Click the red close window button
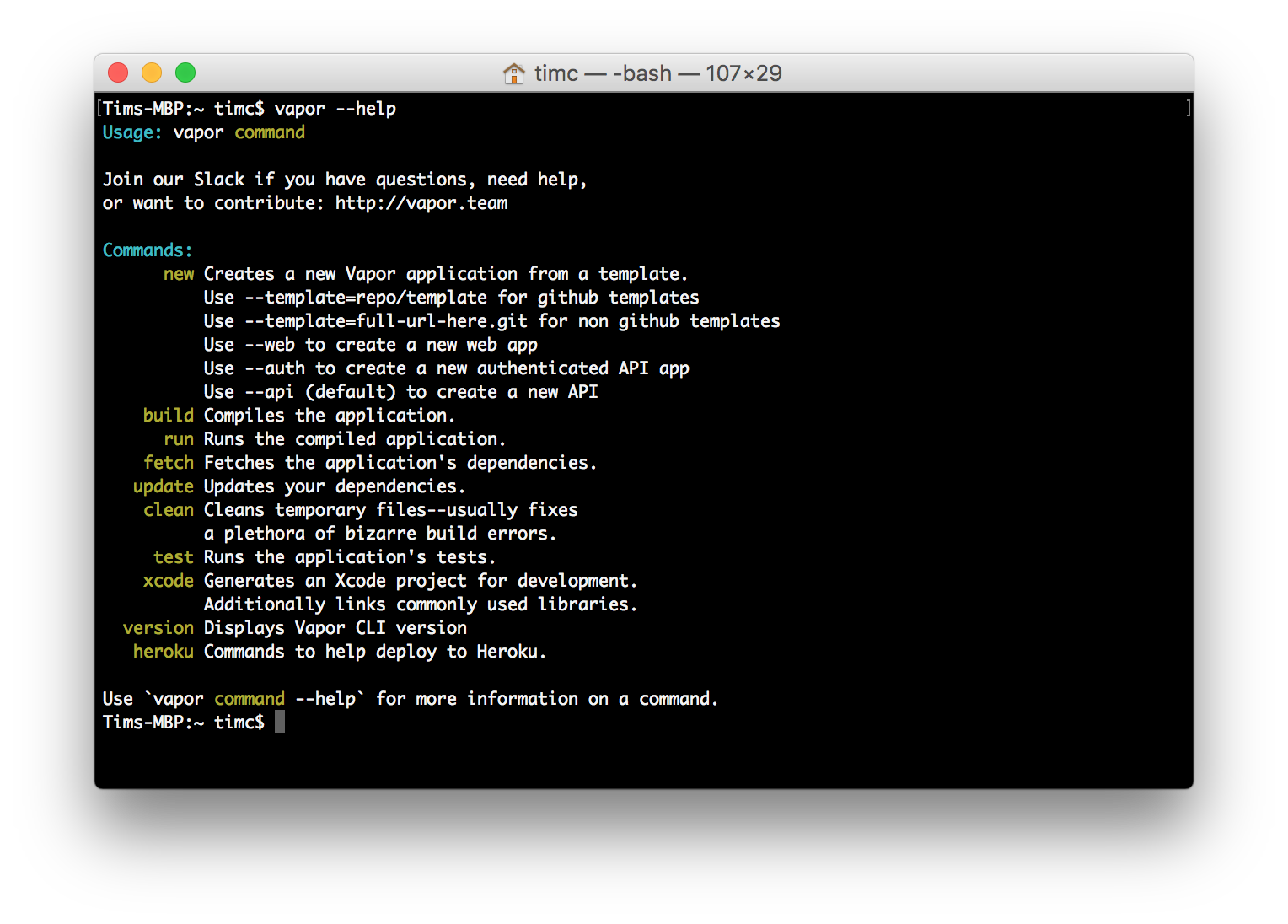 [118, 73]
